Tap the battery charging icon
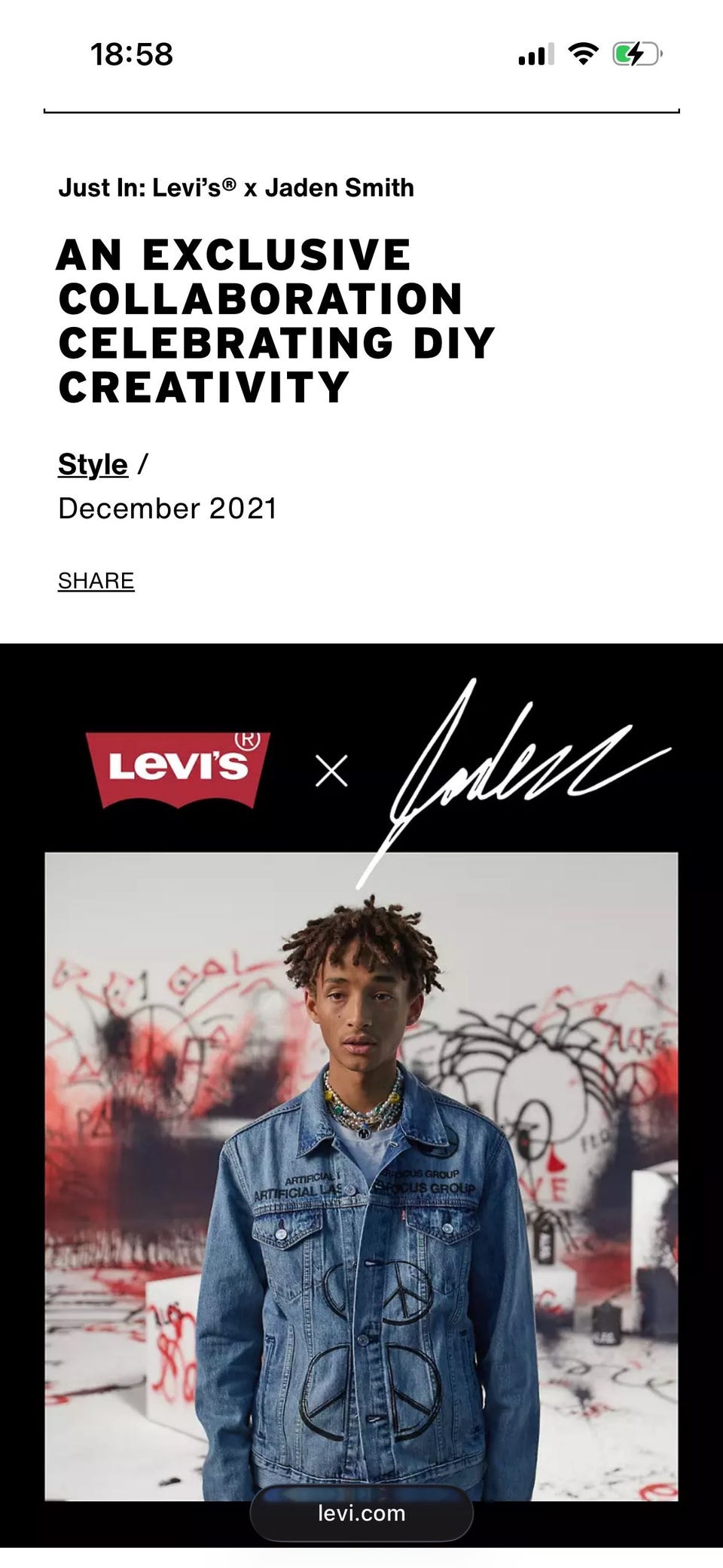Viewport: 723px width, 1568px height. pos(637,54)
